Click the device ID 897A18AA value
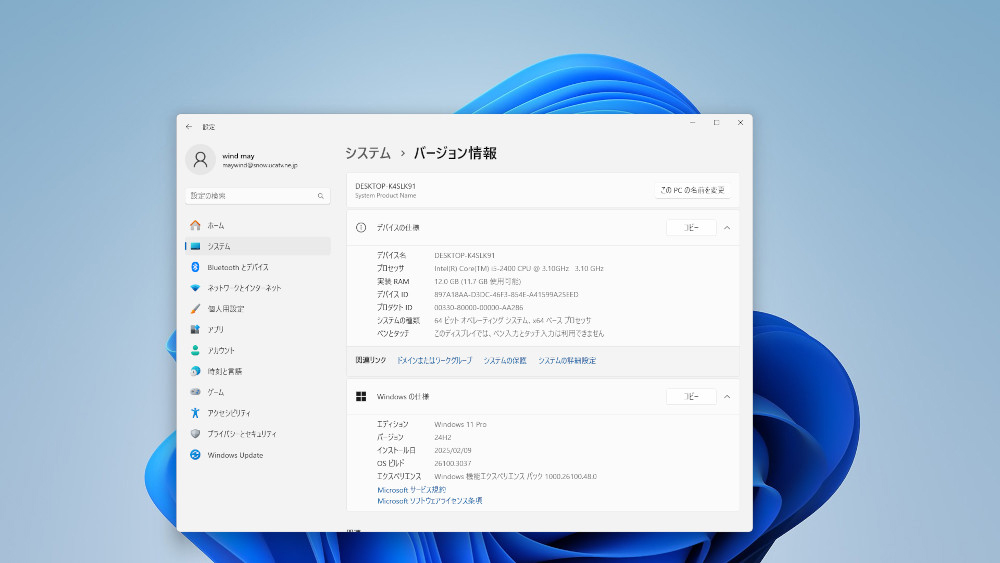1000x563 pixels. (x=506, y=295)
